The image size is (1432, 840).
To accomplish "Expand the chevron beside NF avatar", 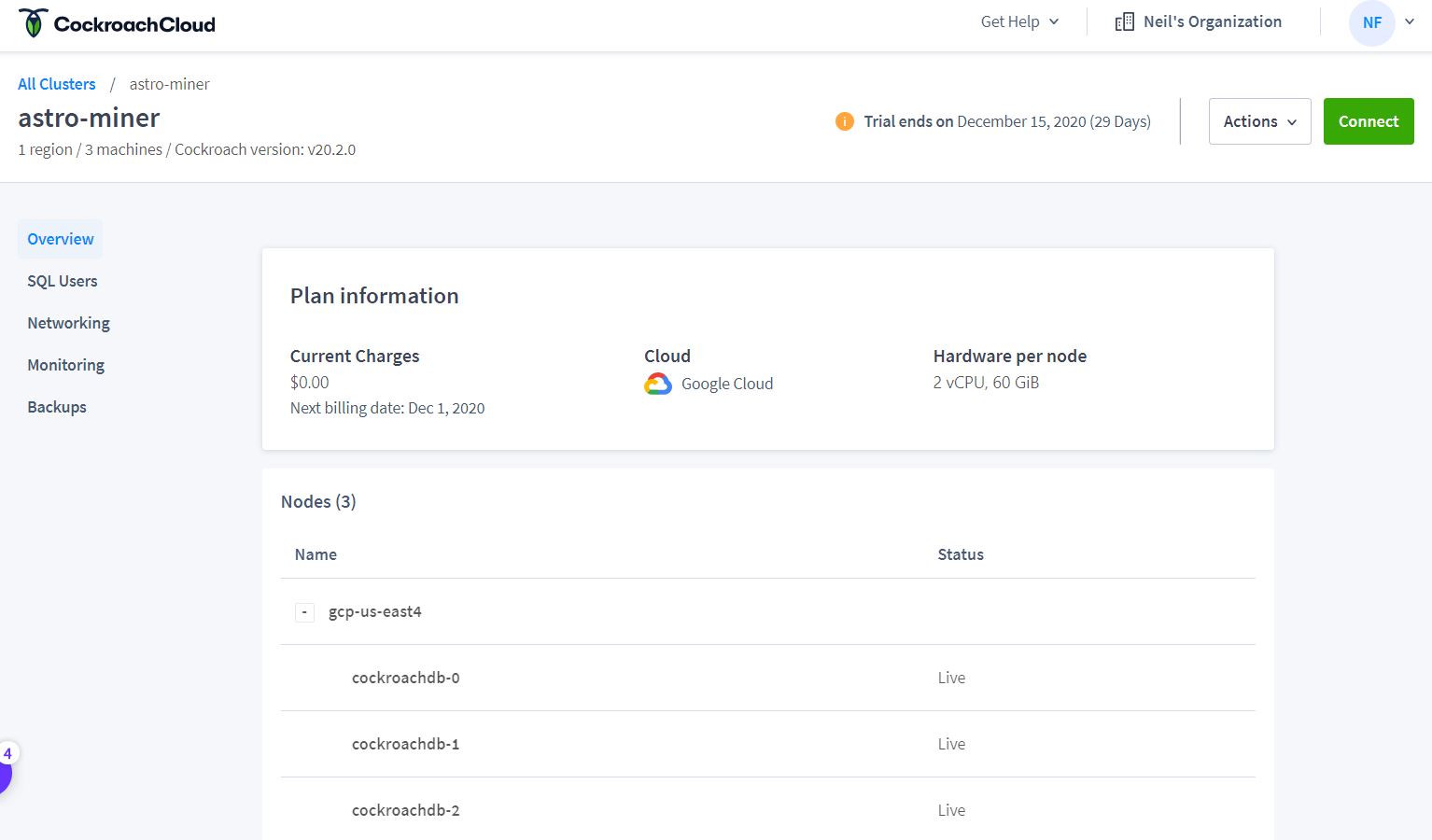I will (x=1410, y=21).
